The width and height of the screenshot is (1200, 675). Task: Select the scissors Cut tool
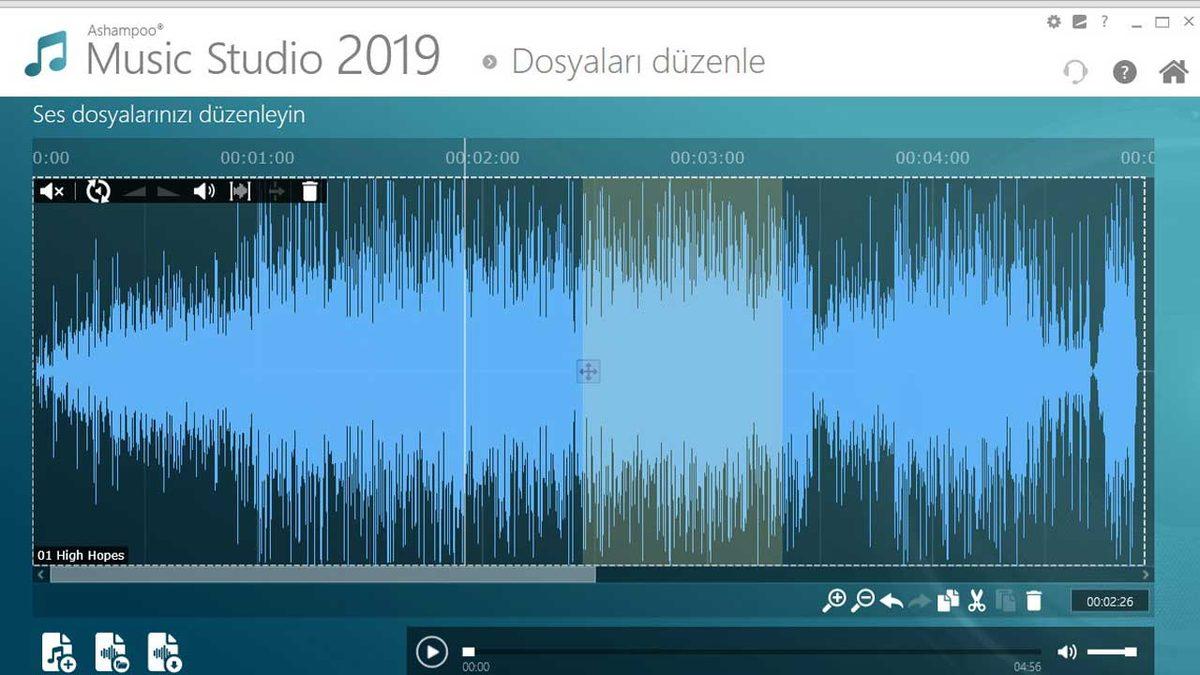click(x=975, y=600)
